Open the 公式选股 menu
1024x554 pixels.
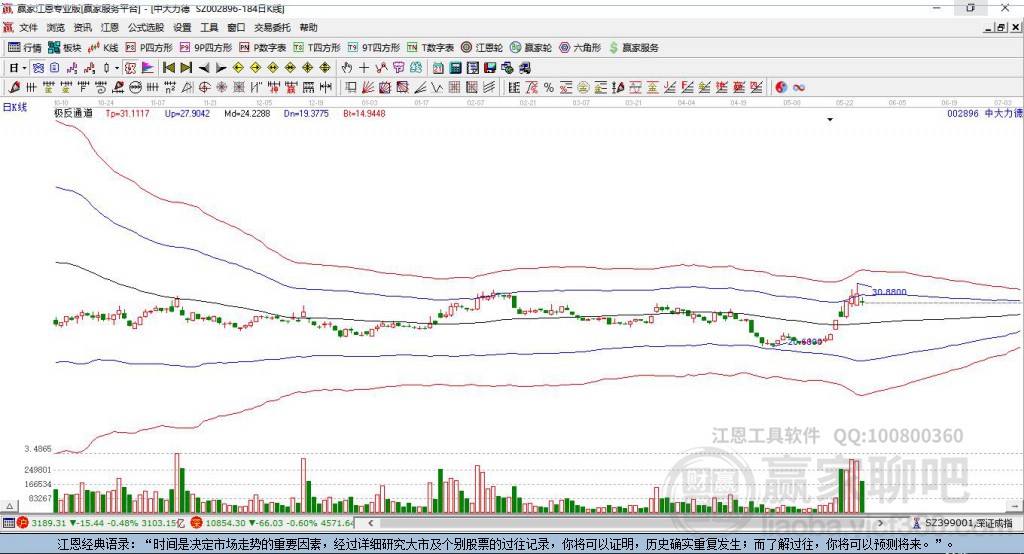(x=146, y=27)
